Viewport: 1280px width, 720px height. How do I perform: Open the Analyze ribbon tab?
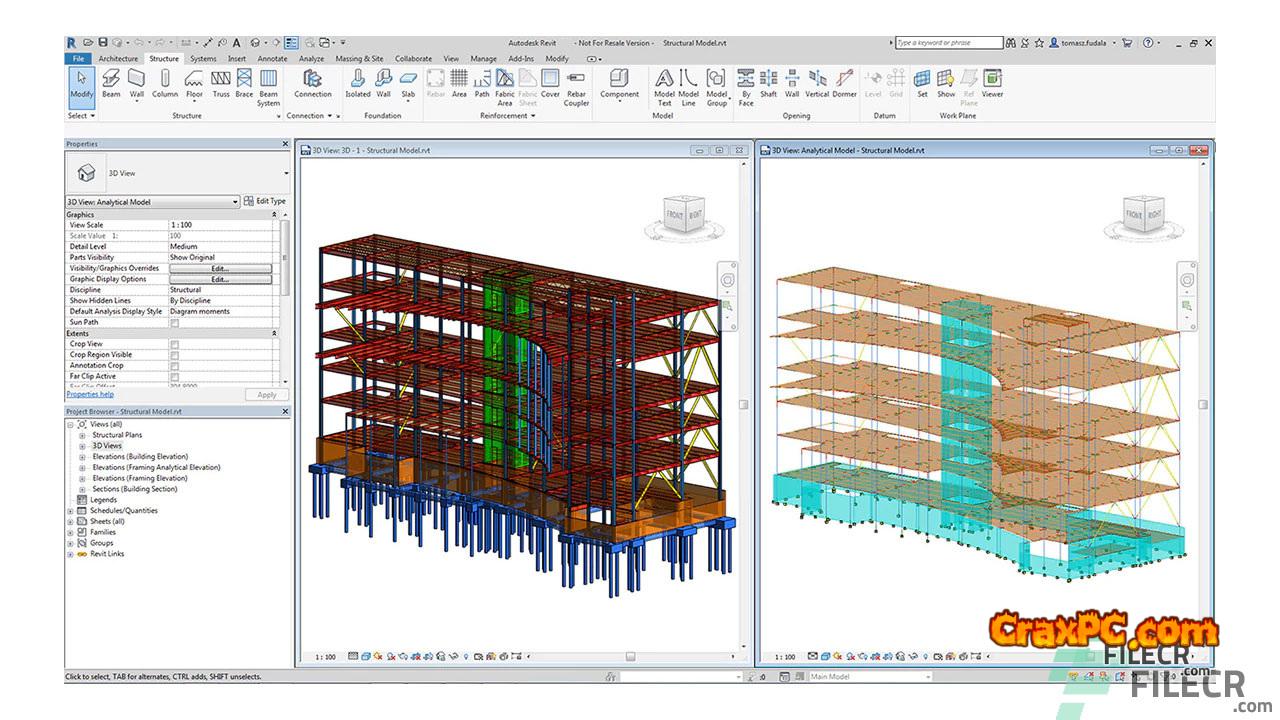(x=311, y=59)
